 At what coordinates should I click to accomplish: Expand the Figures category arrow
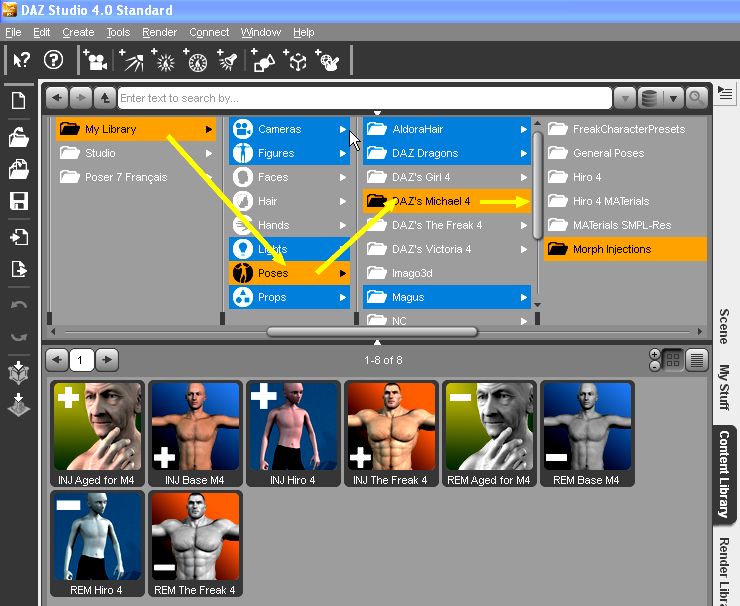pyautogui.click(x=343, y=153)
